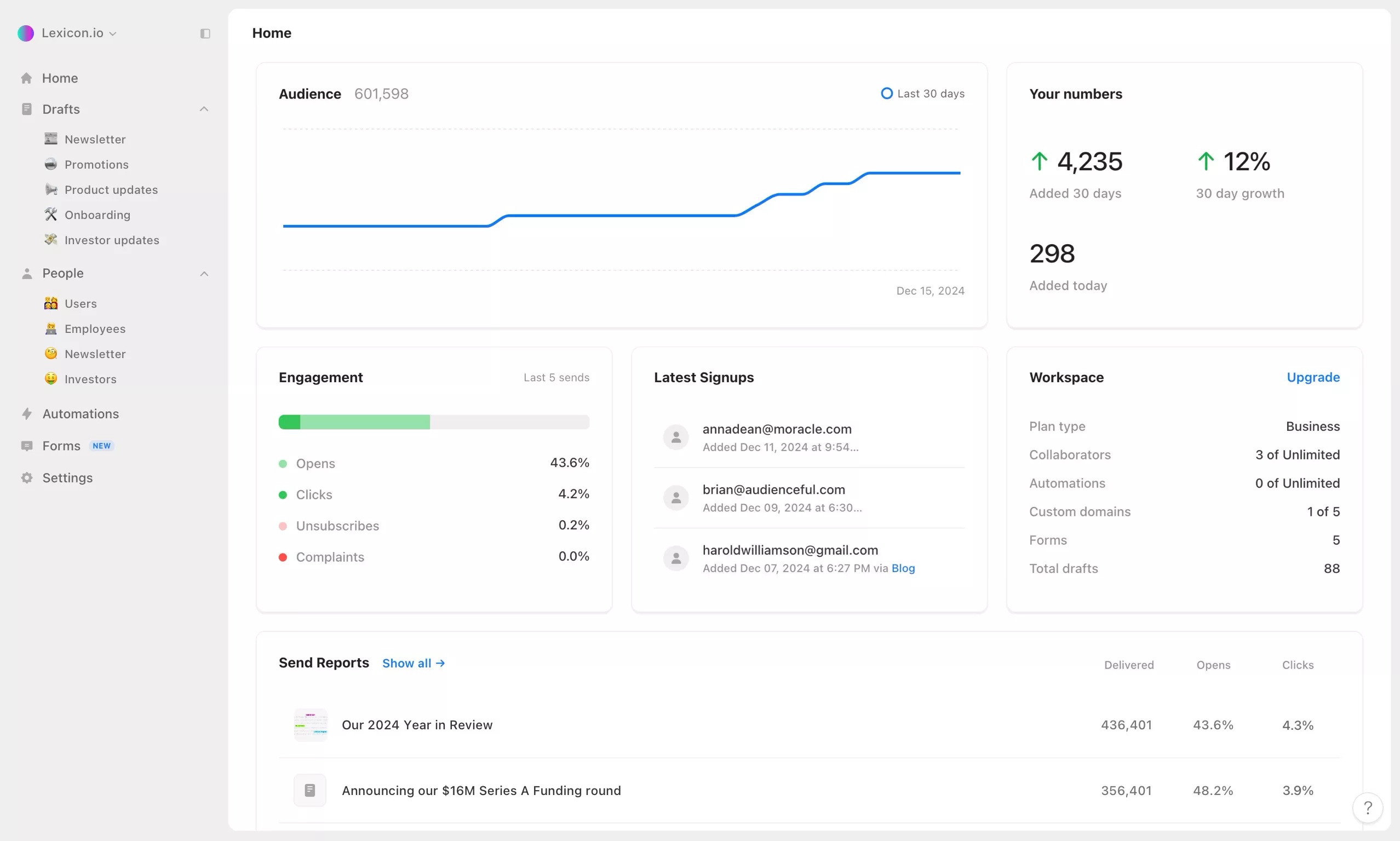
Task: Click the annadean signup avatar icon
Action: point(676,437)
